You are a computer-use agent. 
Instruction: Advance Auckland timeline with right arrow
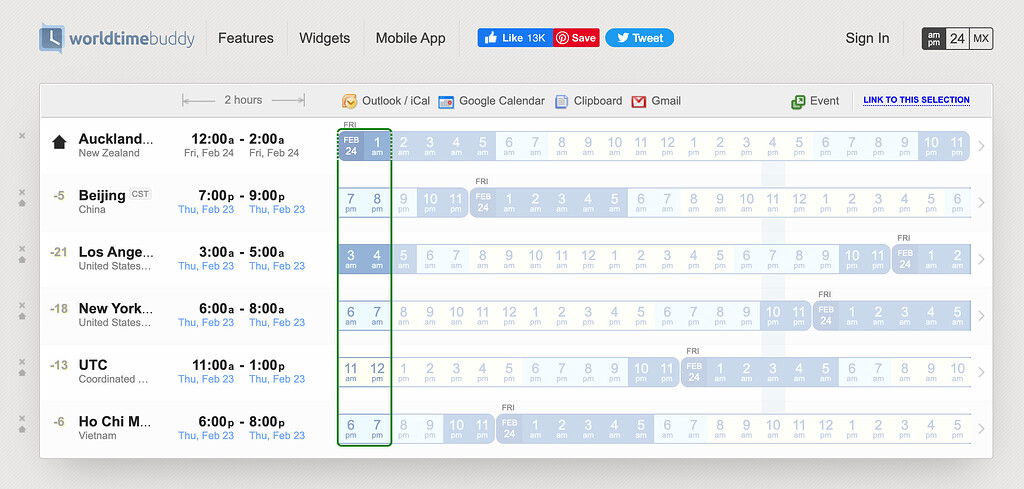tap(981, 146)
